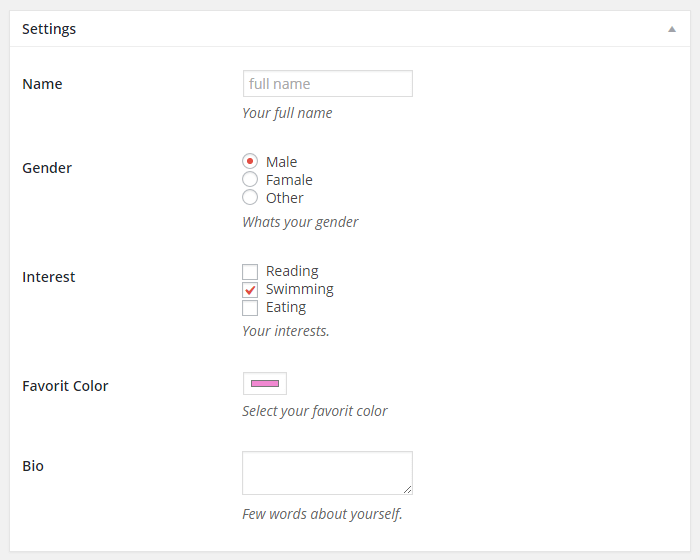Click the Other gender label text
Image resolution: width=700 pixels, height=560 pixels.
click(285, 198)
